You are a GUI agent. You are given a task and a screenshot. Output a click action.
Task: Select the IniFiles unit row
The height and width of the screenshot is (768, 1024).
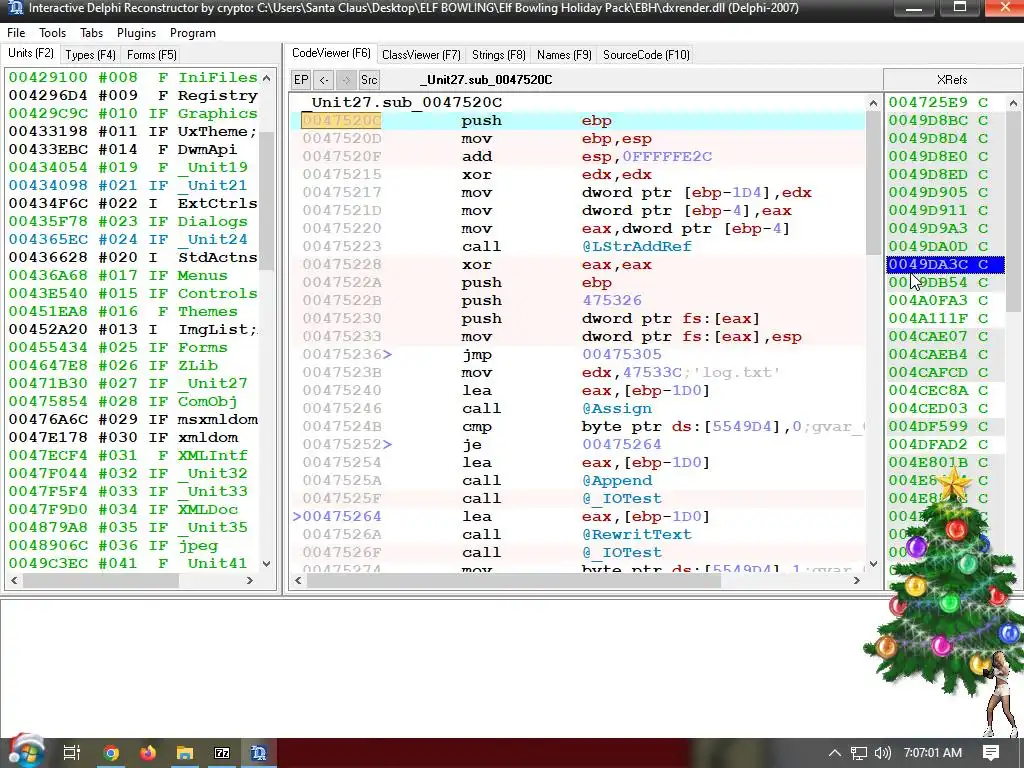[133, 77]
